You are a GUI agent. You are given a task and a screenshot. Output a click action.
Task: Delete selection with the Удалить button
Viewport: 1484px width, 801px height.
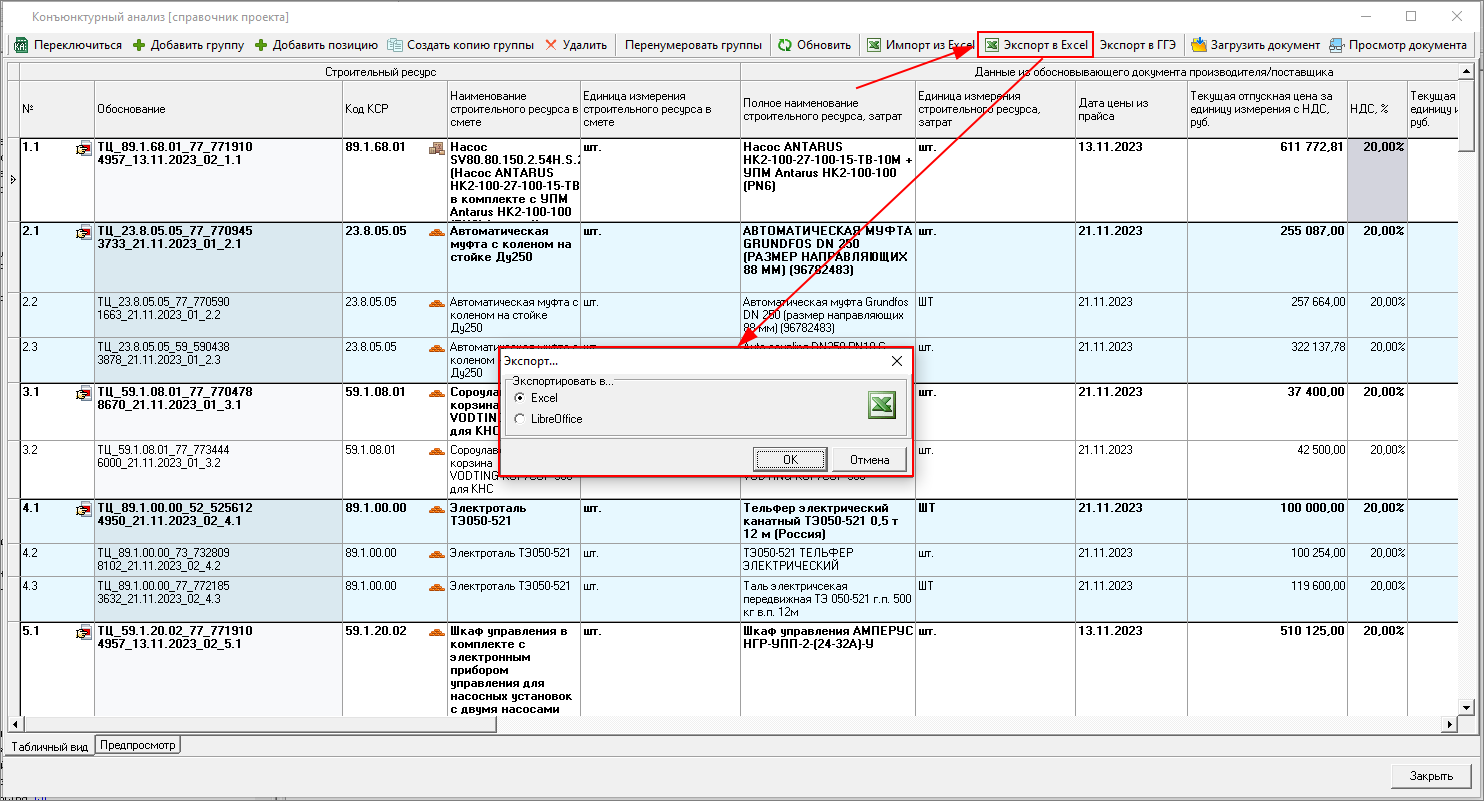[x=576, y=45]
